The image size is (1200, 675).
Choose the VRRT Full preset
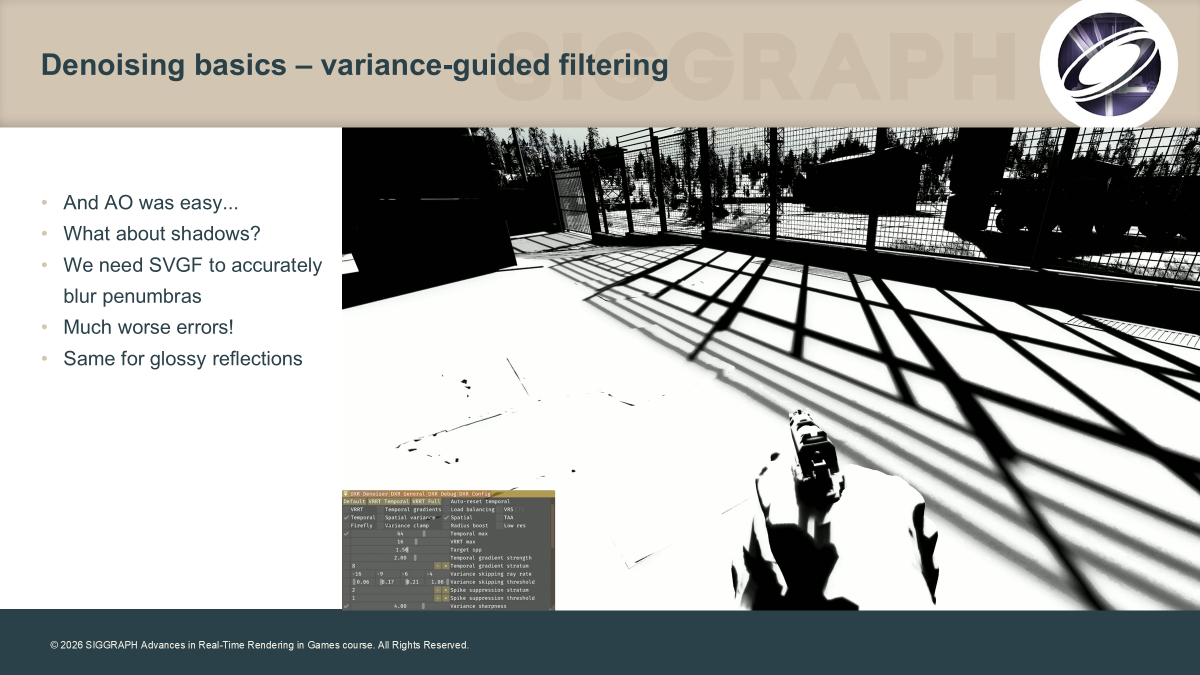[426, 501]
